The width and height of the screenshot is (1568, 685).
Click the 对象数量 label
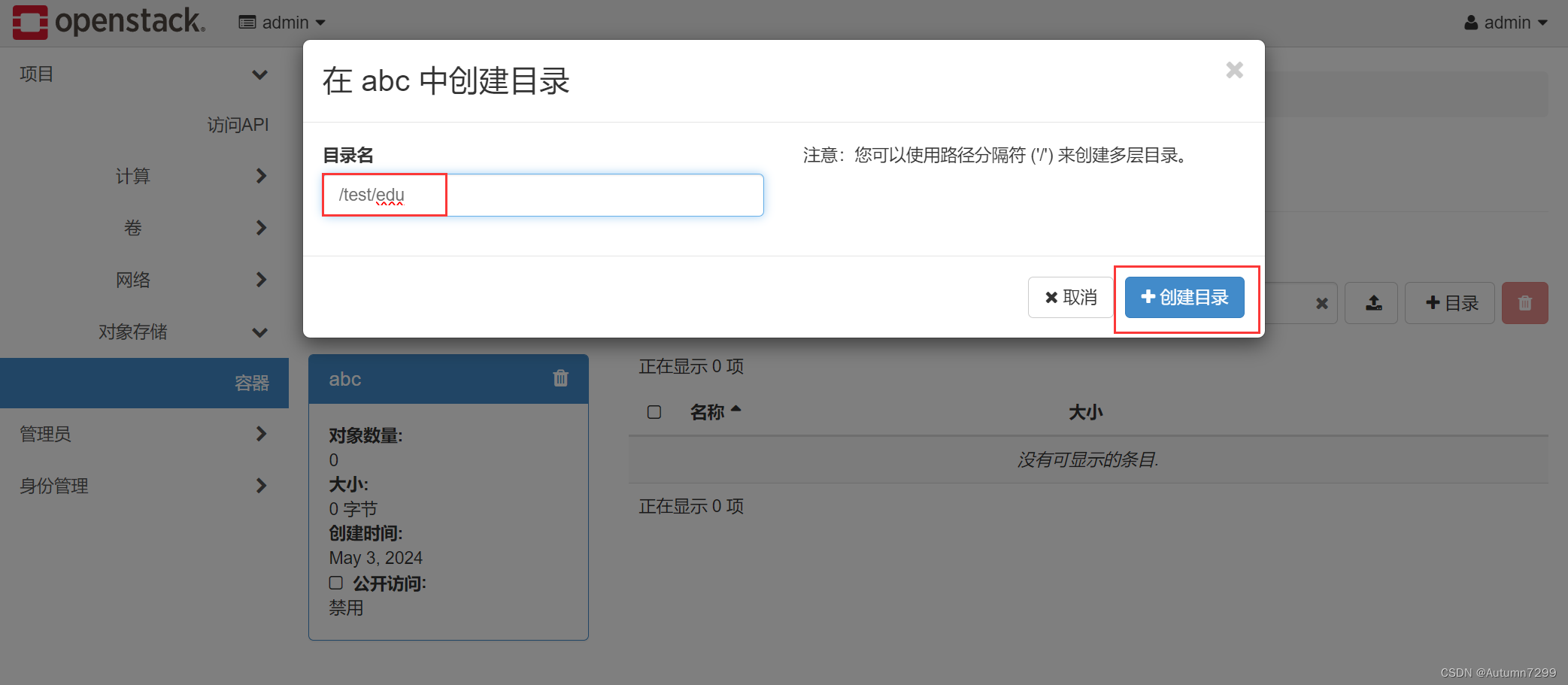coord(365,435)
